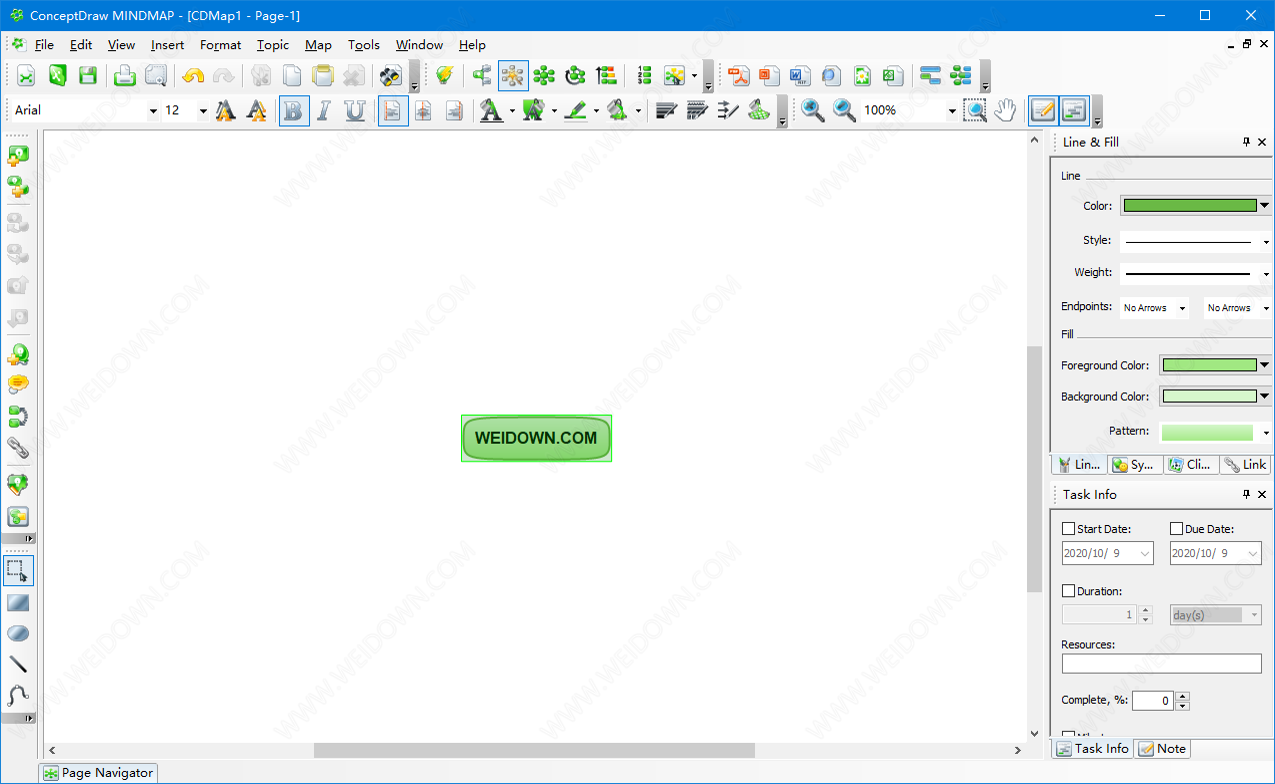The width and height of the screenshot is (1275, 784).
Task: Click the Undo arrow icon
Action: [x=193, y=75]
